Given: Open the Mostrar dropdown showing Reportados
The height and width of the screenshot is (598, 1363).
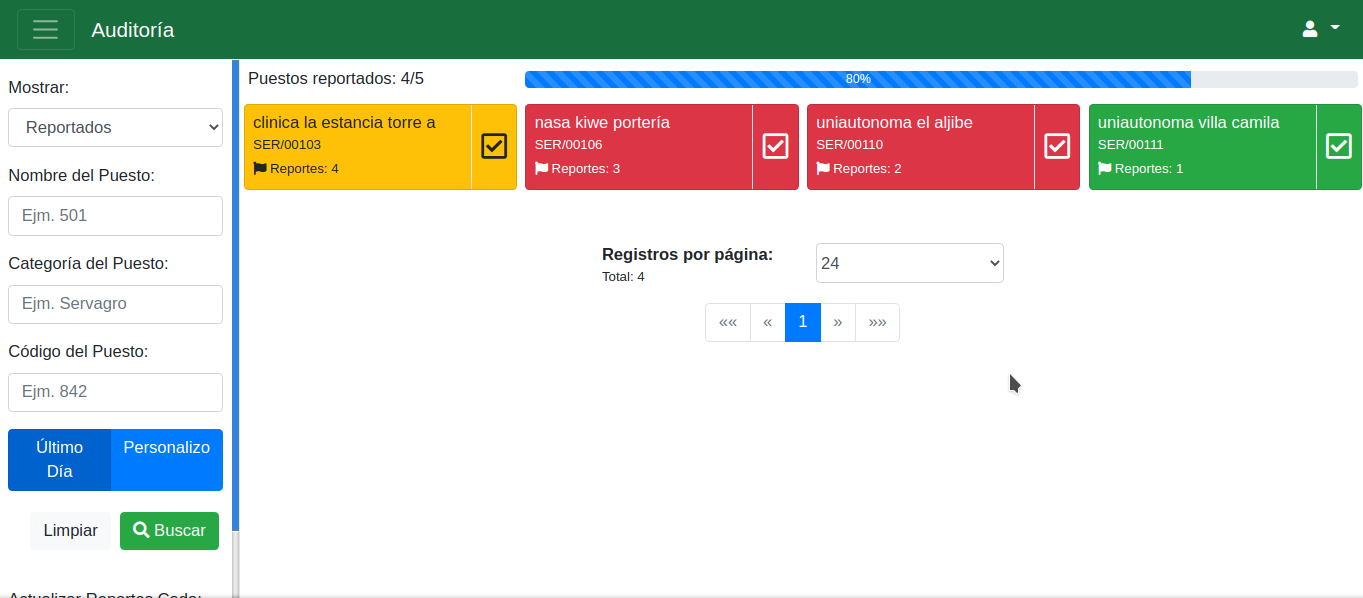Looking at the screenshot, I should (116, 127).
